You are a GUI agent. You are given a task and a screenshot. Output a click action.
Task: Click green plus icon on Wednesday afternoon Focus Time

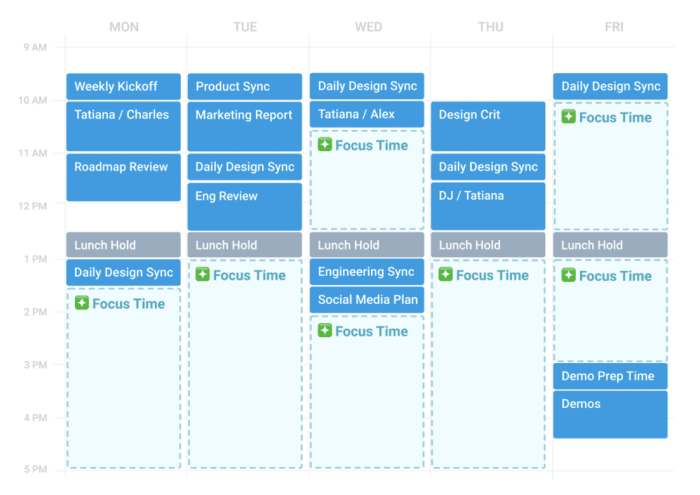pos(325,331)
